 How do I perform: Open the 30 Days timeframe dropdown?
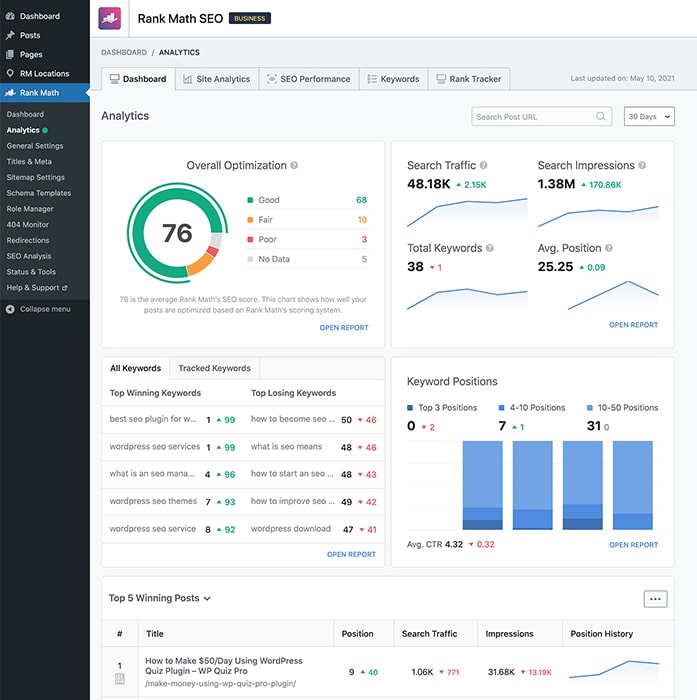649,117
